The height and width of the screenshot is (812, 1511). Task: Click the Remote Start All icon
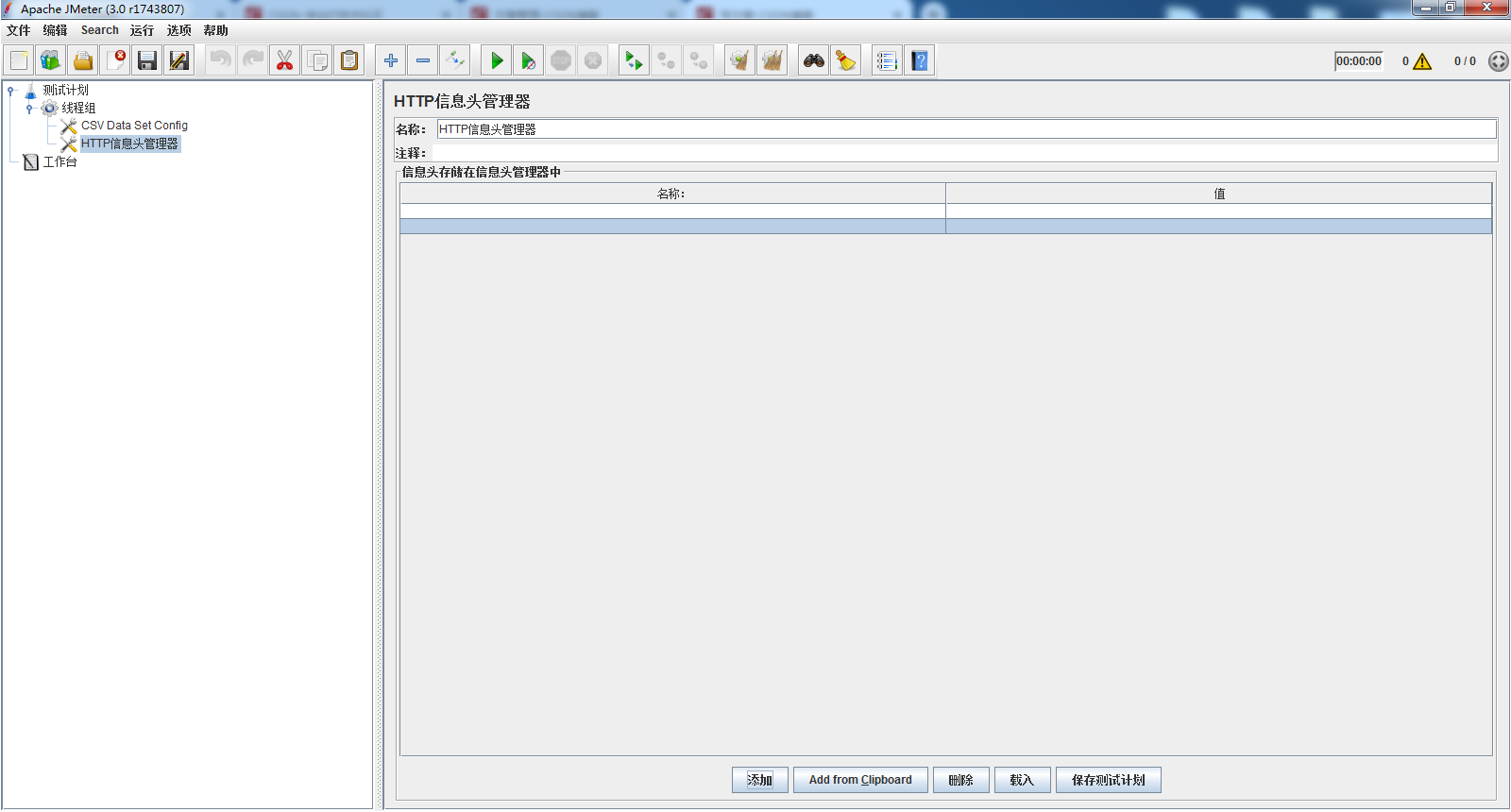click(x=634, y=60)
